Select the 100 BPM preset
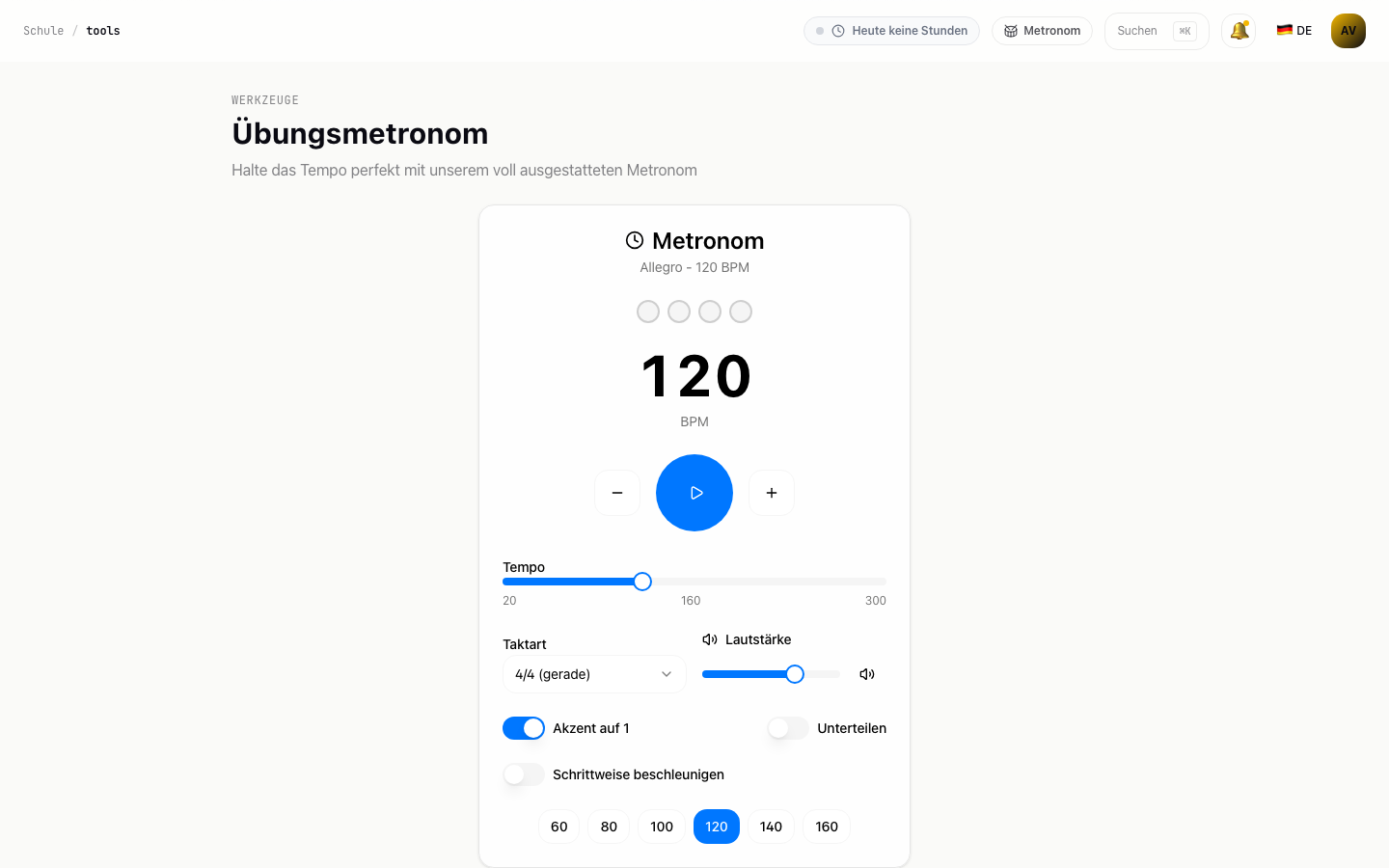The image size is (1389, 868). (x=662, y=827)
